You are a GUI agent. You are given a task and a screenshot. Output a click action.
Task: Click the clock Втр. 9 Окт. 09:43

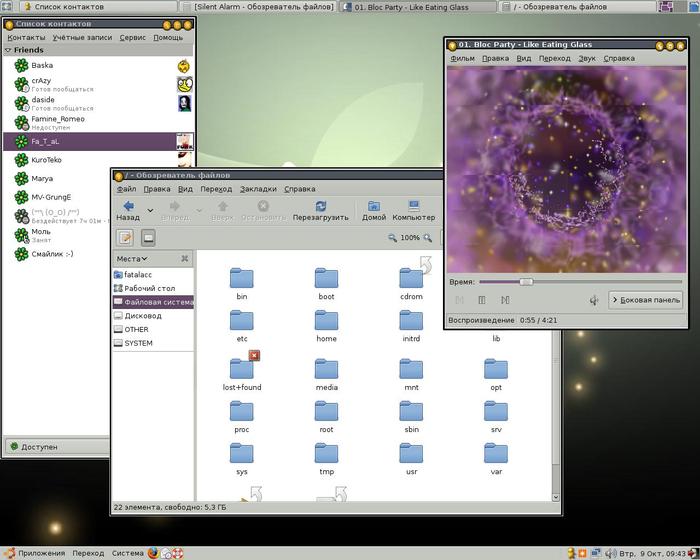coord(652,554)
